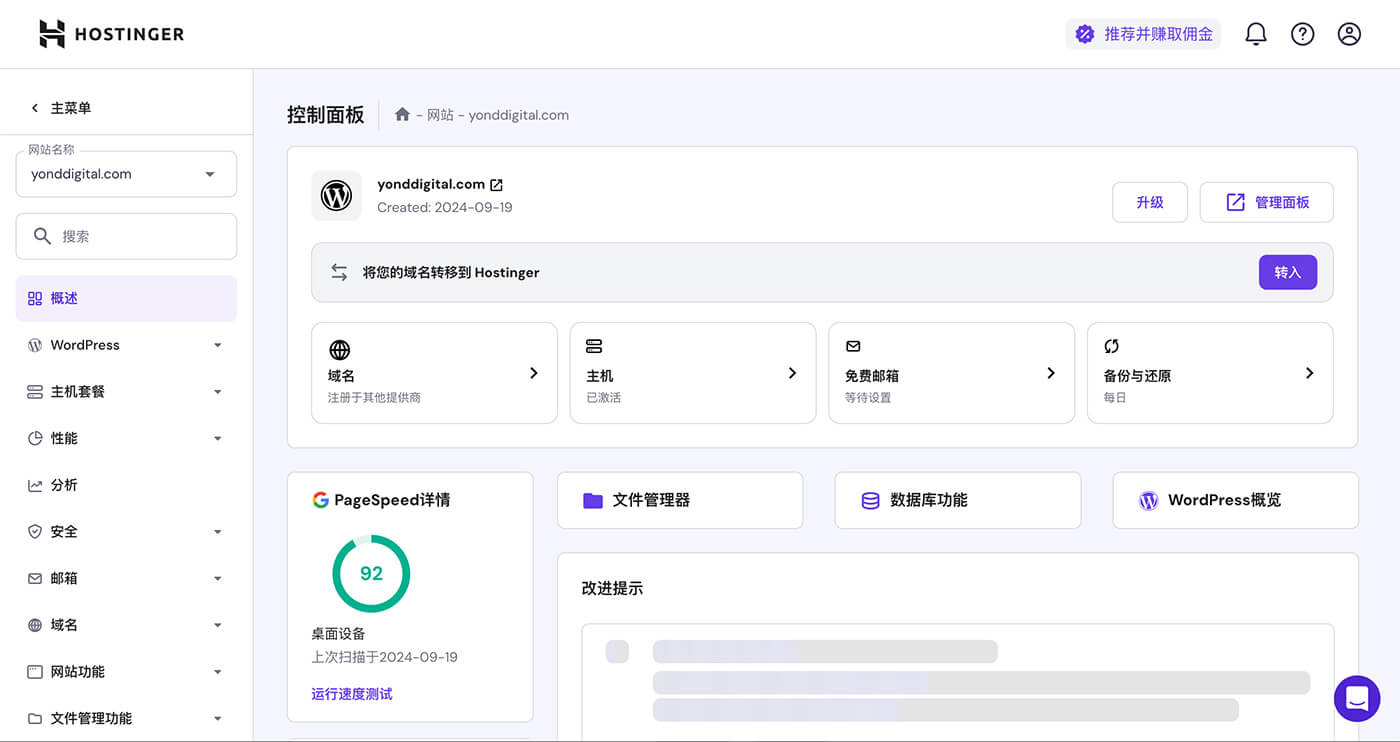1400x742 pixels.
Task: Click the 运行速度测试 link
Action: 352,694
